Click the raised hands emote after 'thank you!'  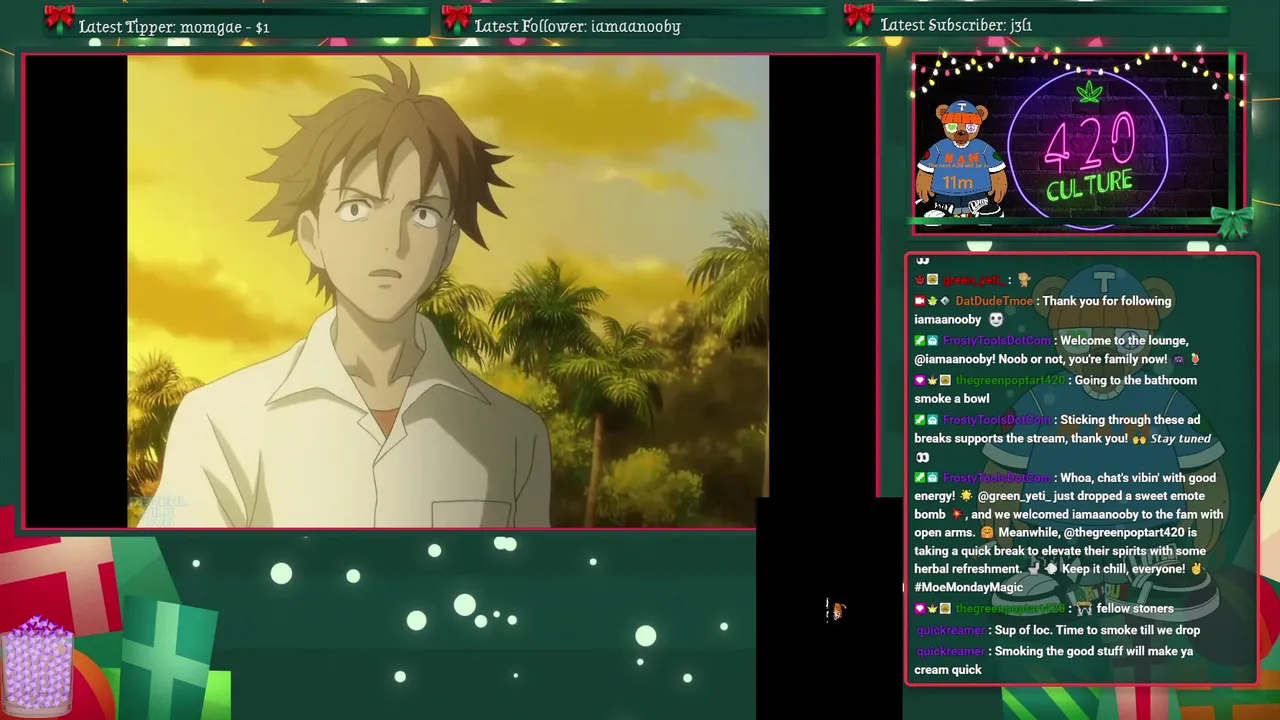coord(1139,439)
